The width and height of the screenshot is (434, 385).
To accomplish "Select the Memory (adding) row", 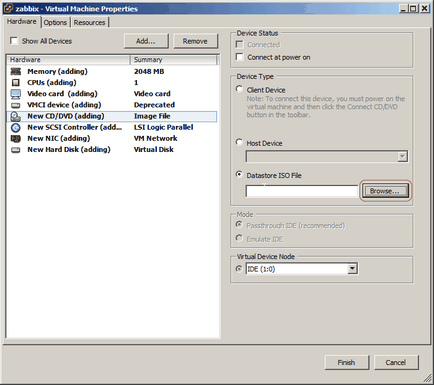I will tap(112, 71).
